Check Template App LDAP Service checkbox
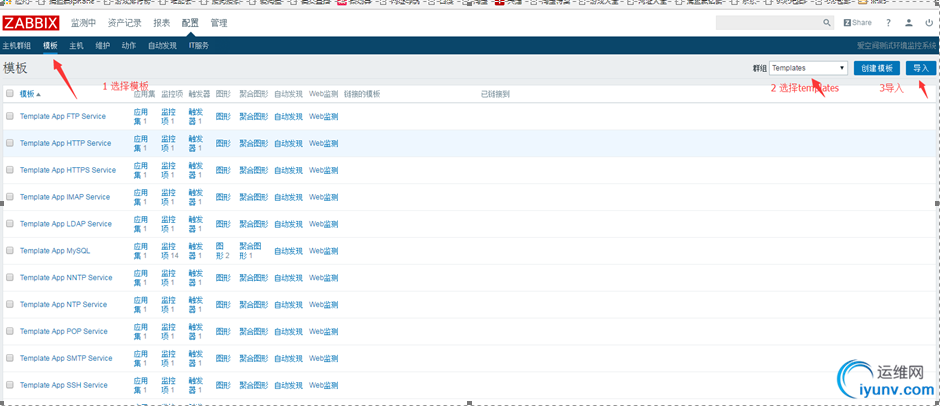Viewport: 940px width, 406px height. coord(10,224)
